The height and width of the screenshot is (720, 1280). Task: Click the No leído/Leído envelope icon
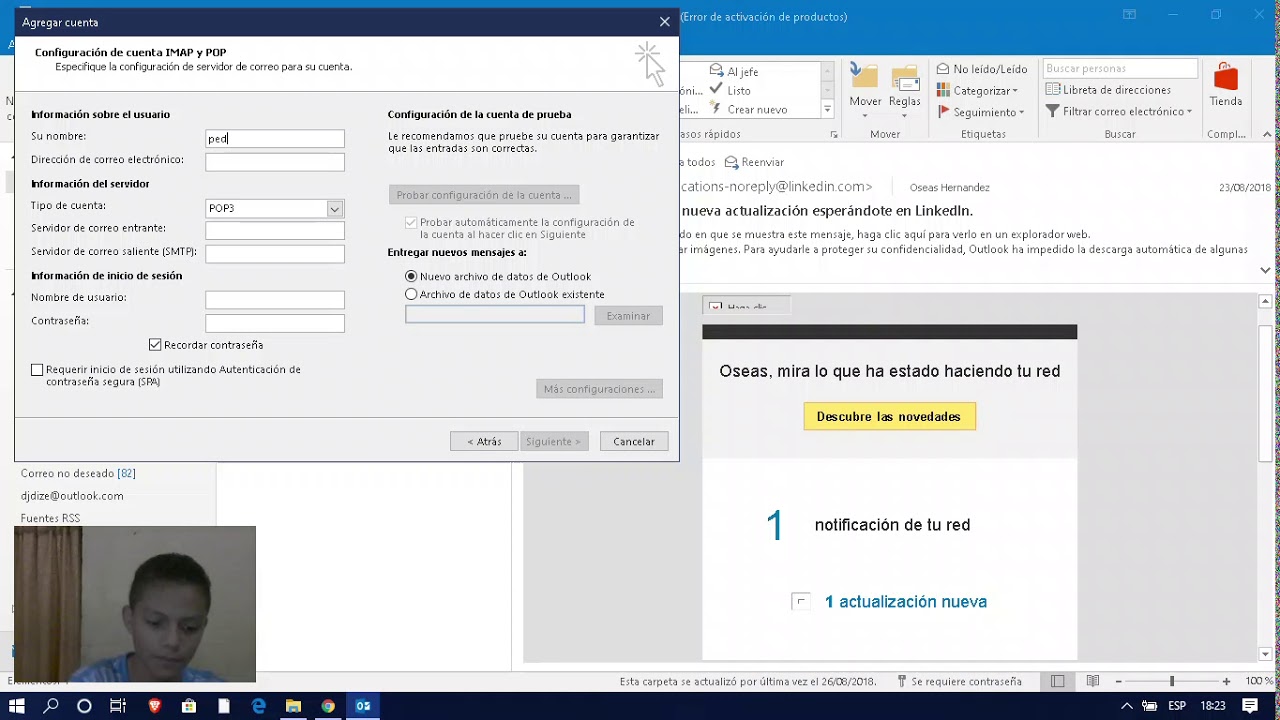point(943,69)
